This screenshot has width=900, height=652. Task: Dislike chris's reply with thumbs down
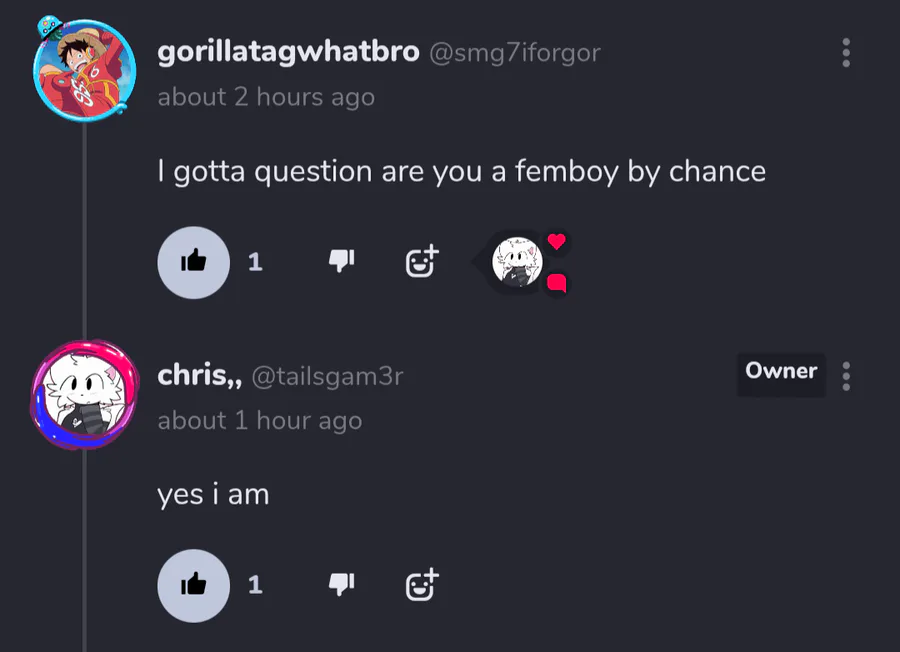point(342,584)
